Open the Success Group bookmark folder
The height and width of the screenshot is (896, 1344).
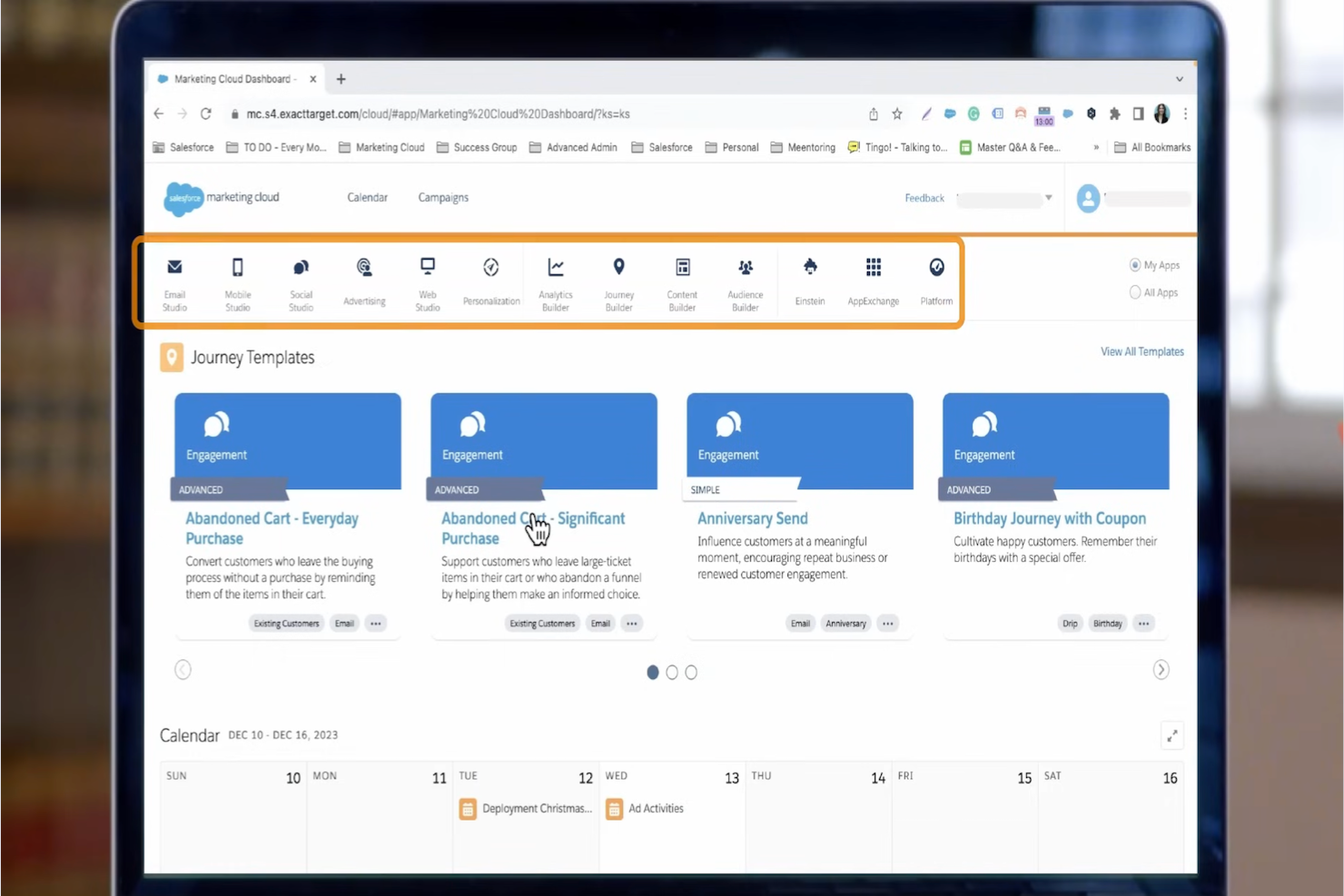coord(477,147)
